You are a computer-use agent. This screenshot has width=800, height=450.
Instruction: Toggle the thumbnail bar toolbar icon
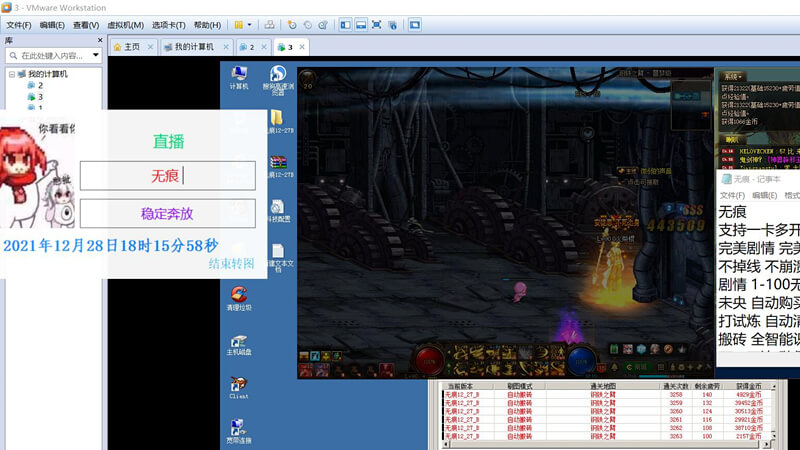(361, 24)
